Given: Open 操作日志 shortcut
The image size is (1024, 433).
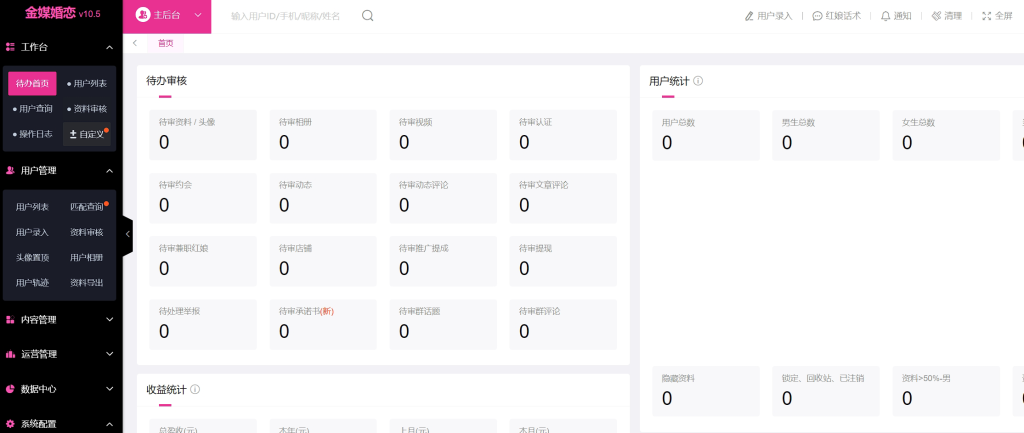Looking at the screenshot, I should tap(32, 134).
